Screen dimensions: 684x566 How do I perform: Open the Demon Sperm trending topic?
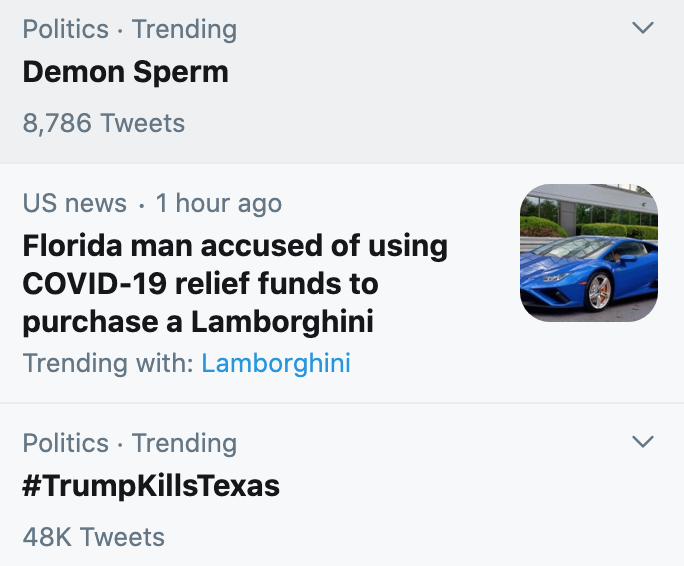point(126,72)
